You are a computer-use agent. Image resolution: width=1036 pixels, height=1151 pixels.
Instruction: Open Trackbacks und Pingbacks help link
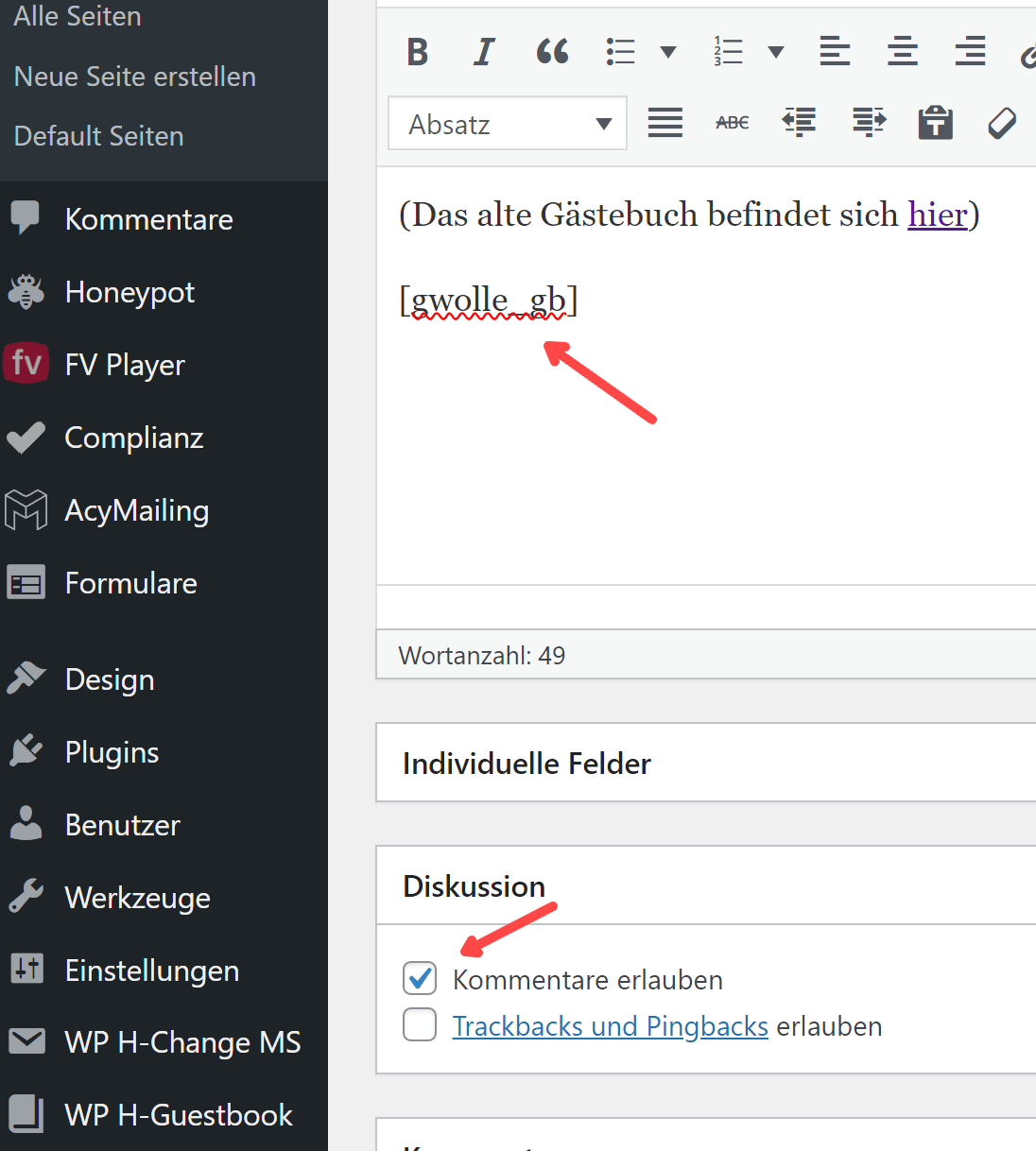pyautogui.click(x=610, y=1026)
